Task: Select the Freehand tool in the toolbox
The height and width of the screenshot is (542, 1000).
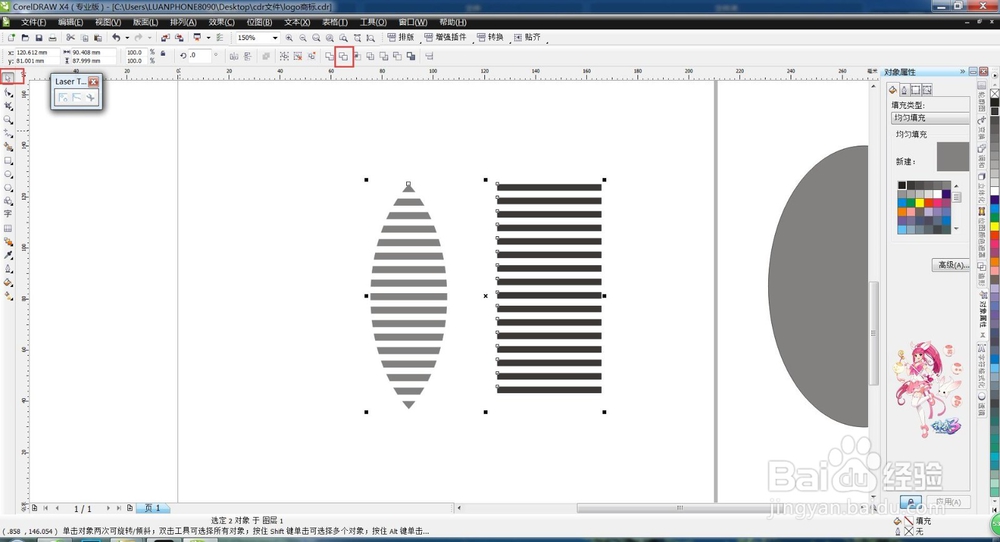Action: click(x=8, y=133)
